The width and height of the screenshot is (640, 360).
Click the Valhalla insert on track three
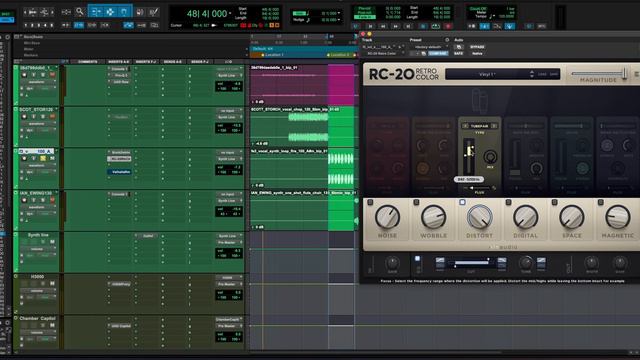pos(120,172)
